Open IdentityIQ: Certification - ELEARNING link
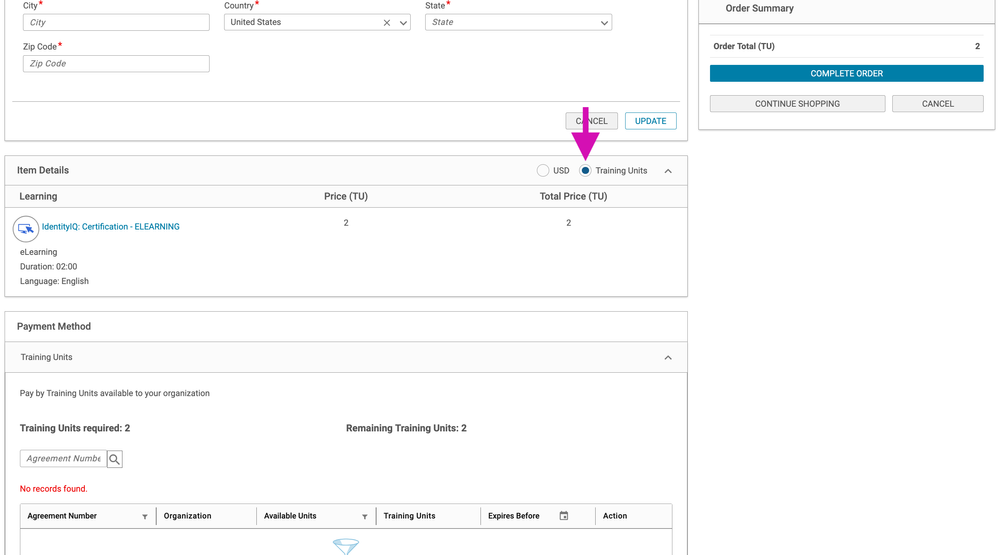This screenshot has height=555, width=999. pyautogui.click(x=111, y=227)
